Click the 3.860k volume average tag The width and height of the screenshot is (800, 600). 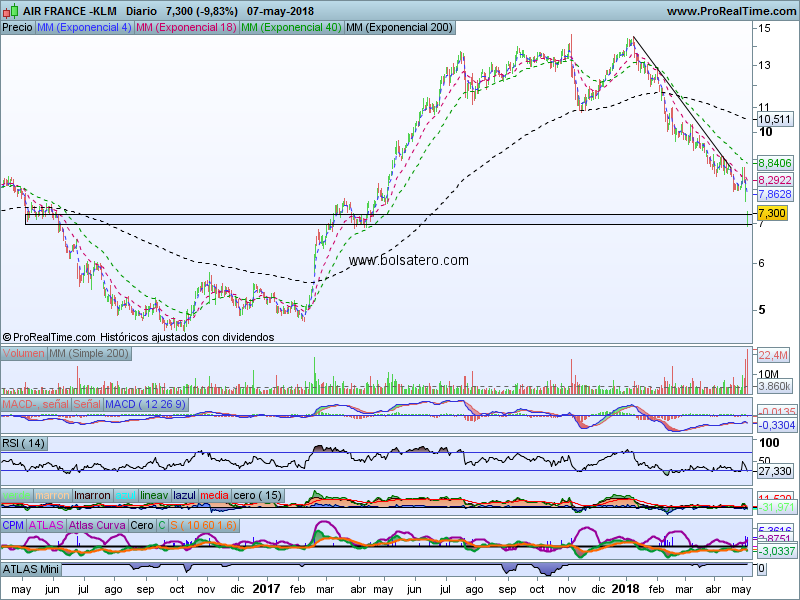pos(774,386)
